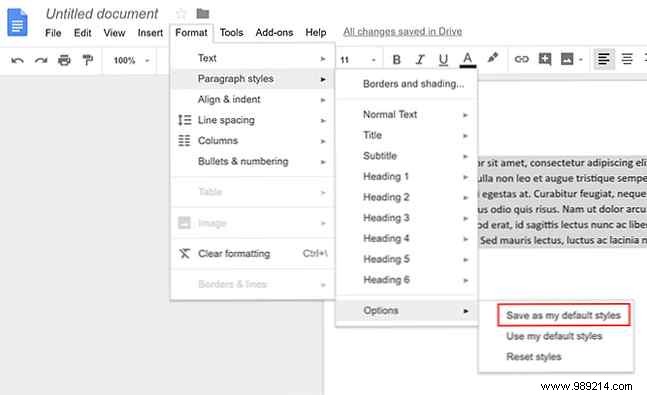Viewport: 647px width, 395px height.
Task: Close the open Format menu
Action: 191,33
